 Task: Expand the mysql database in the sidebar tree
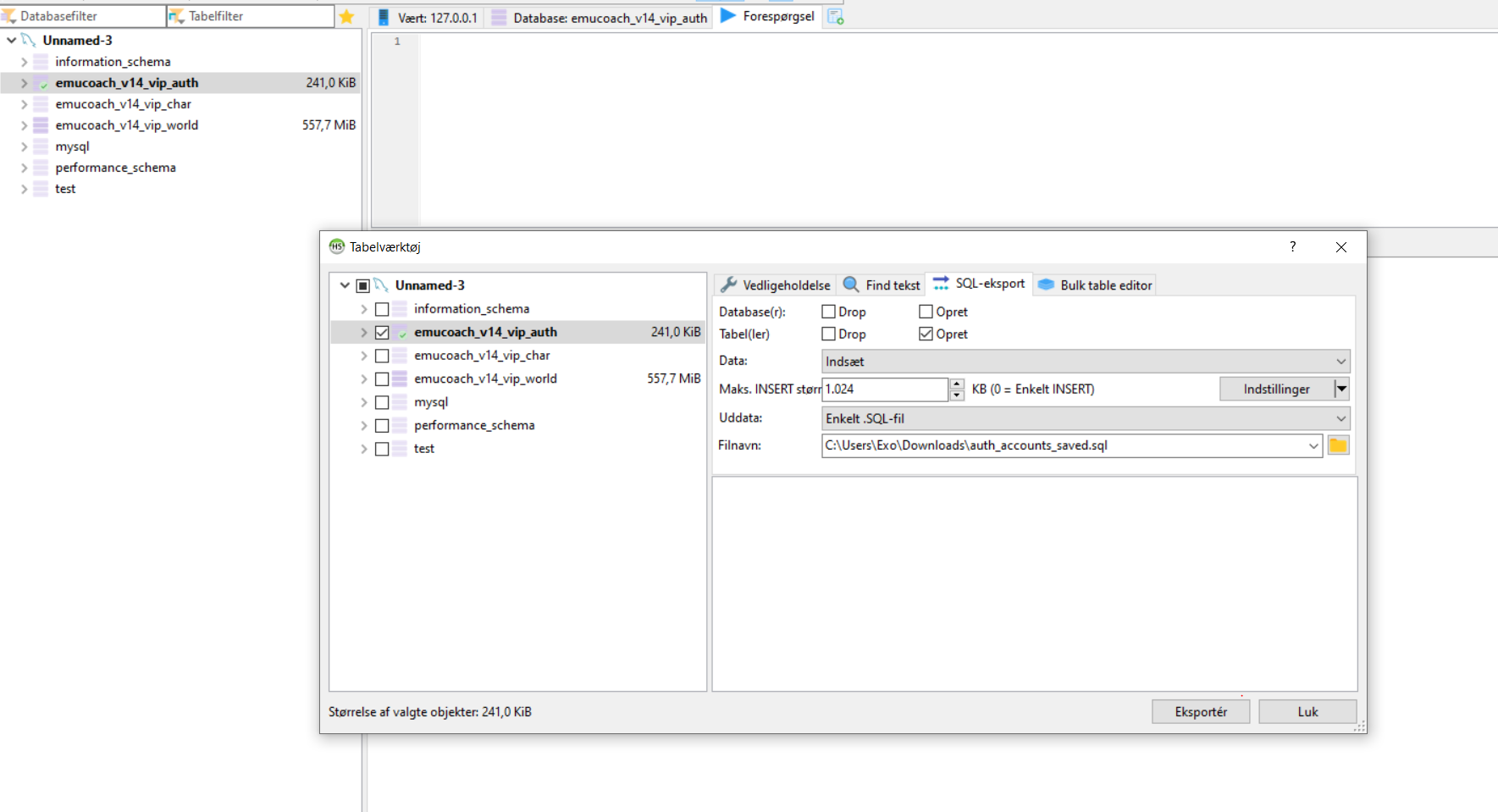click(x=24, y=146)
